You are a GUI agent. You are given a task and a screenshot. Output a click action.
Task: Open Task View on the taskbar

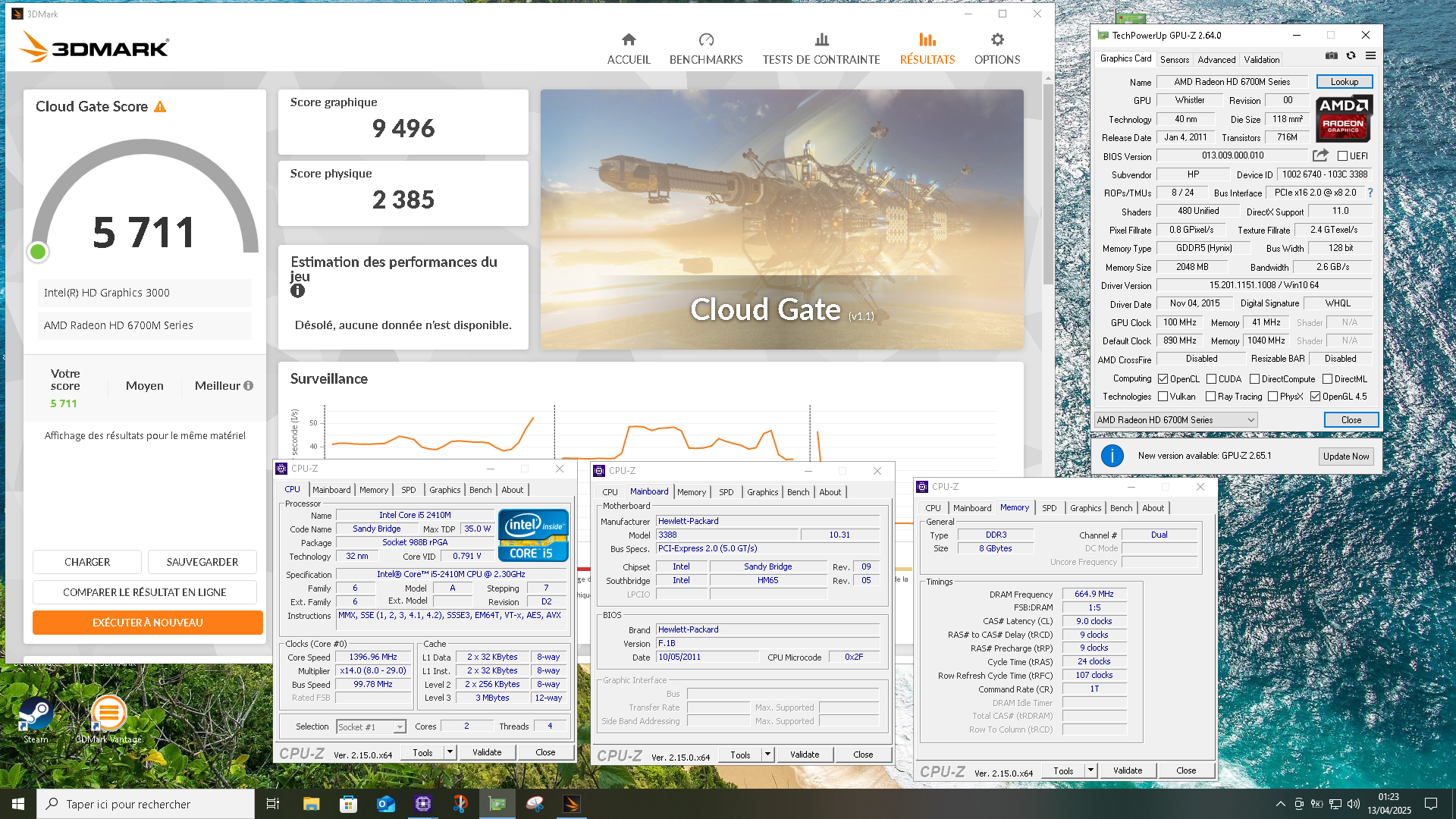click(x=273, y=804)
